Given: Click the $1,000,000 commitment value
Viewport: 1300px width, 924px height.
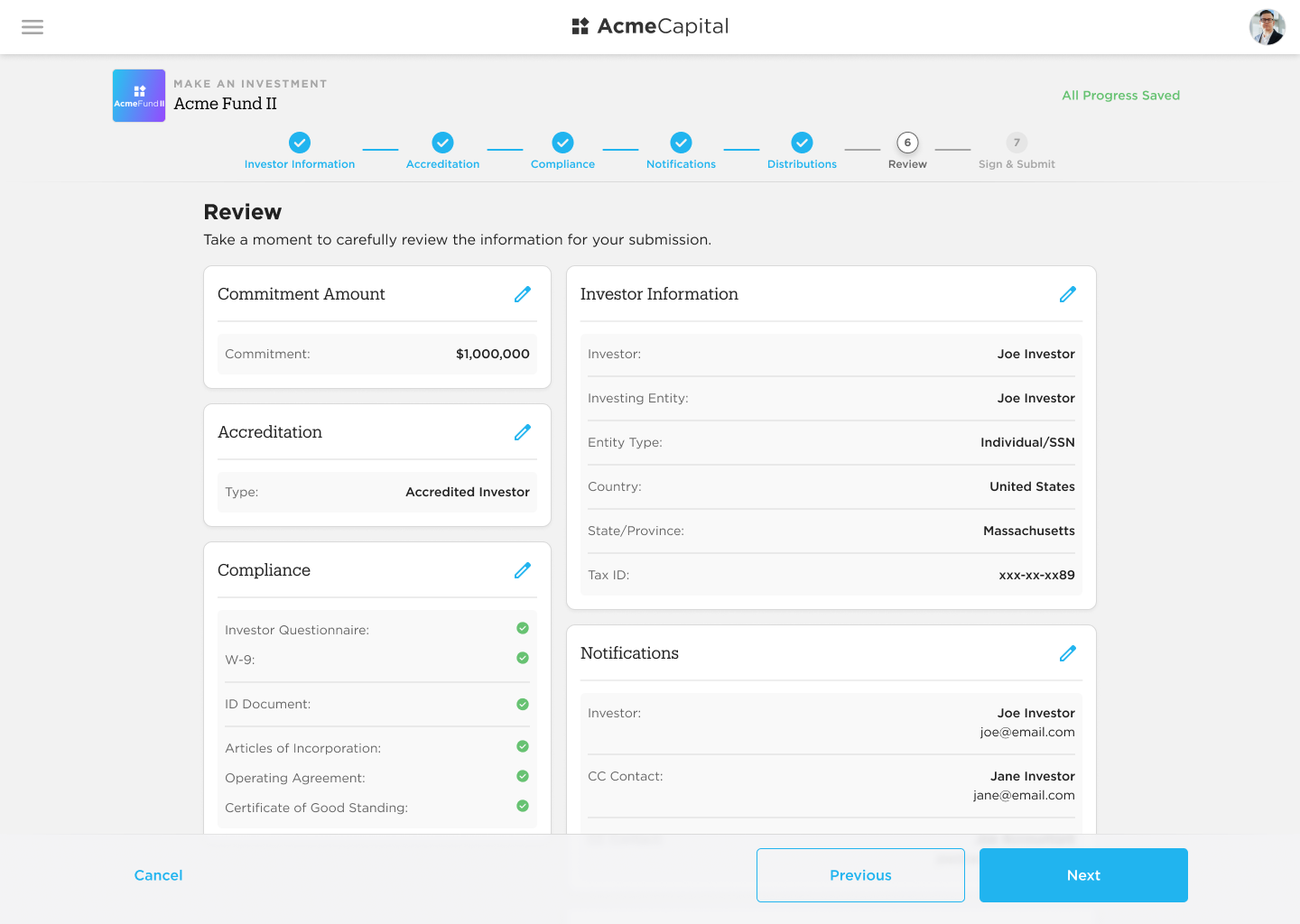Looking at the screenshot, I should click(493, 354).
